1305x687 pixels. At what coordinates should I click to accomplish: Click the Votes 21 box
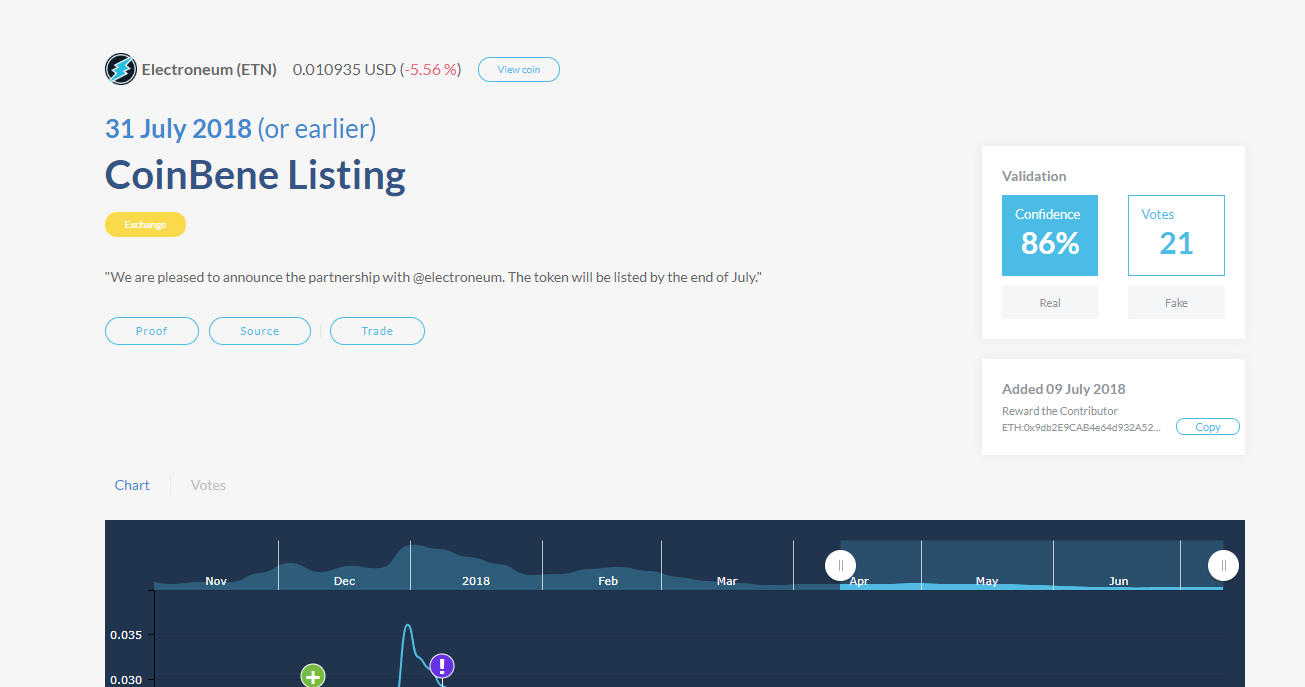(x=1176, y=235)
